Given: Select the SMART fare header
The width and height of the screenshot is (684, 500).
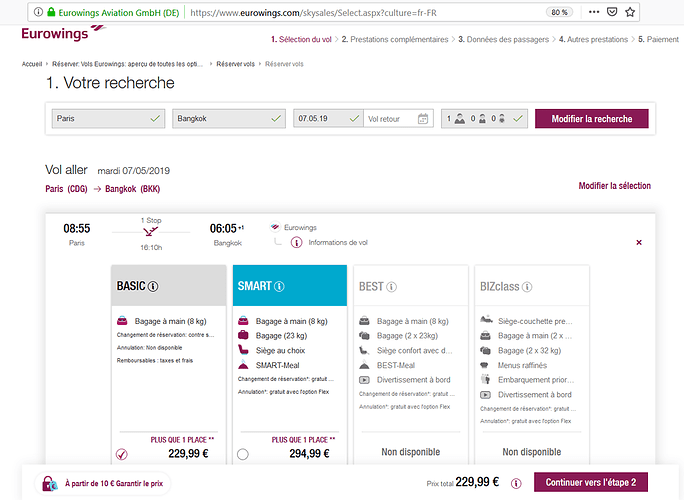Looking at the screenshot, I should (290, 285).
